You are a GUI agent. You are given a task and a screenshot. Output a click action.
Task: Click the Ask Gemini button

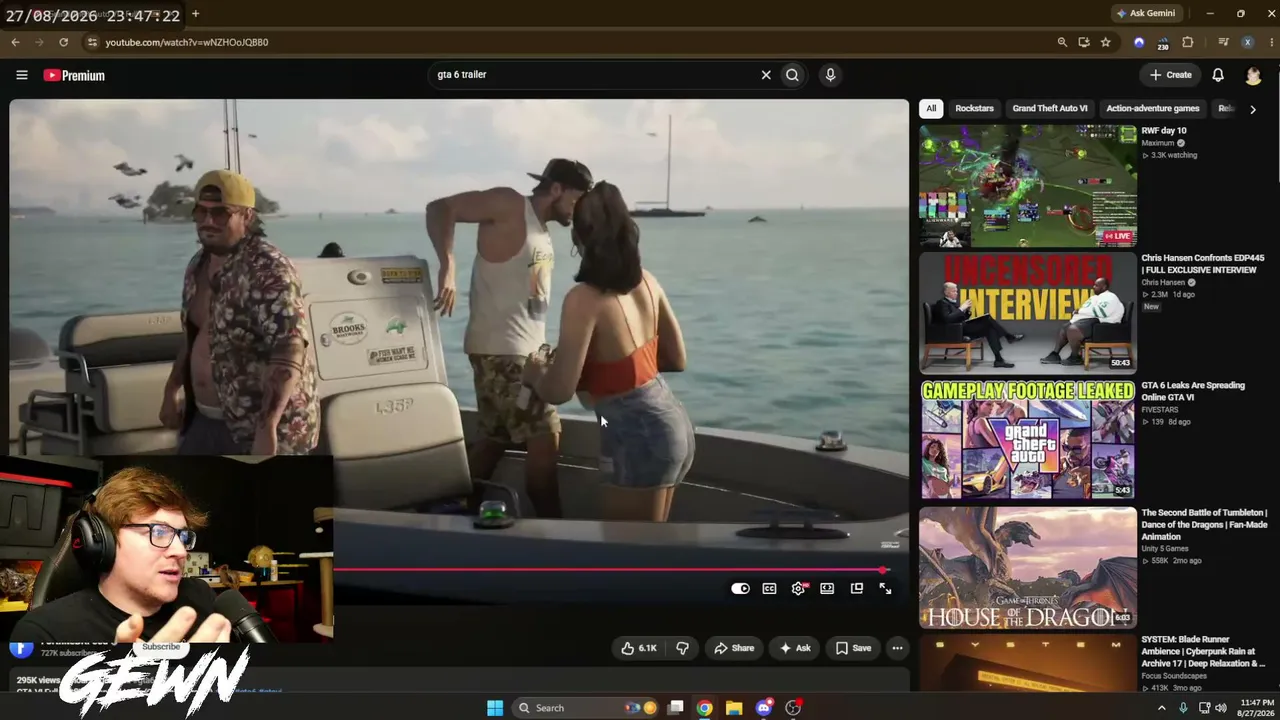coord(1146,13)
